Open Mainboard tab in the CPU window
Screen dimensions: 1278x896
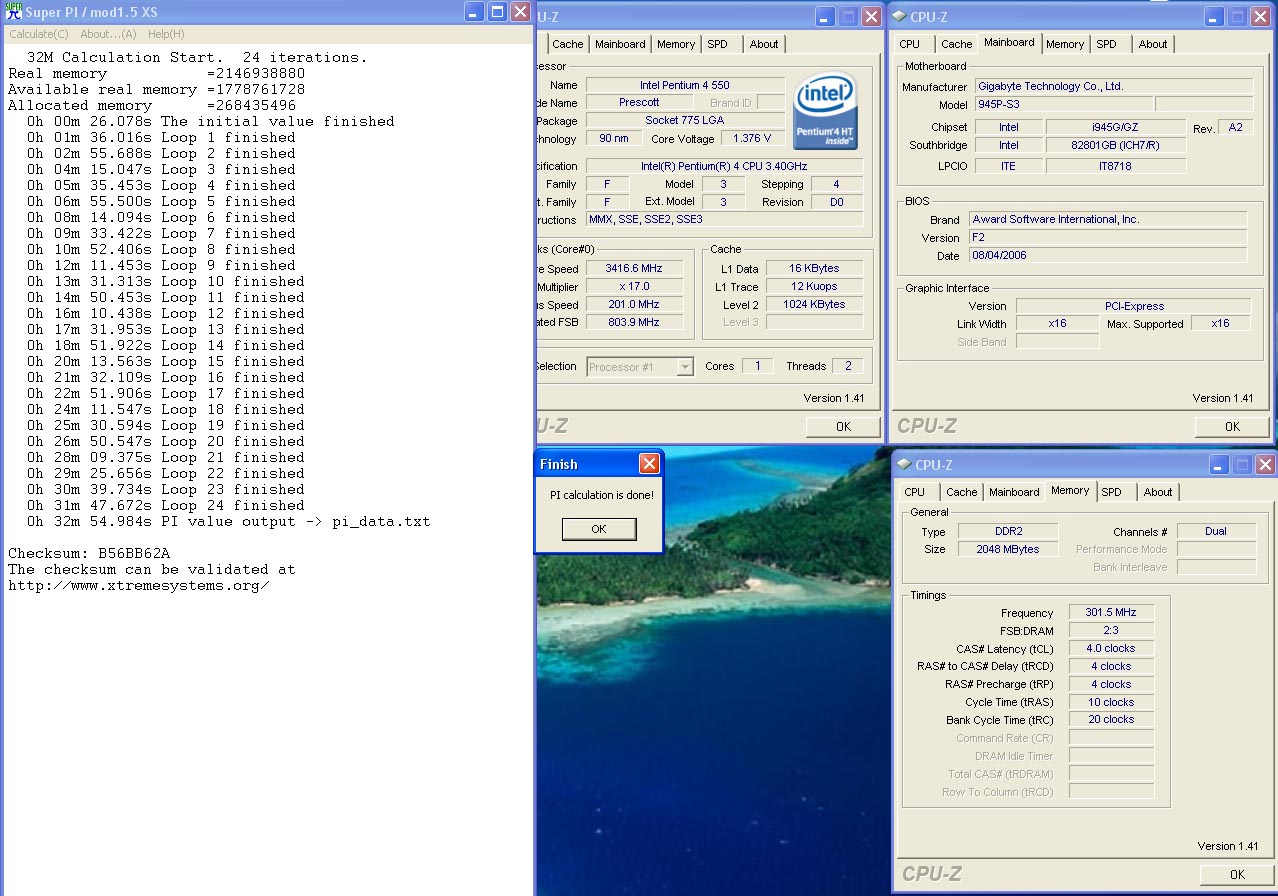point(620,44)
